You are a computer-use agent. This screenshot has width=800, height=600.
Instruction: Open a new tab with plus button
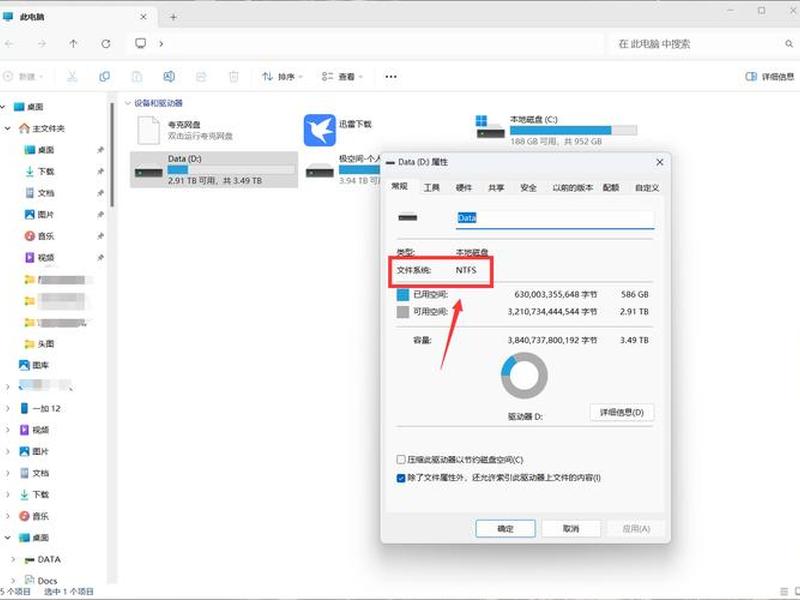(173, 17)
